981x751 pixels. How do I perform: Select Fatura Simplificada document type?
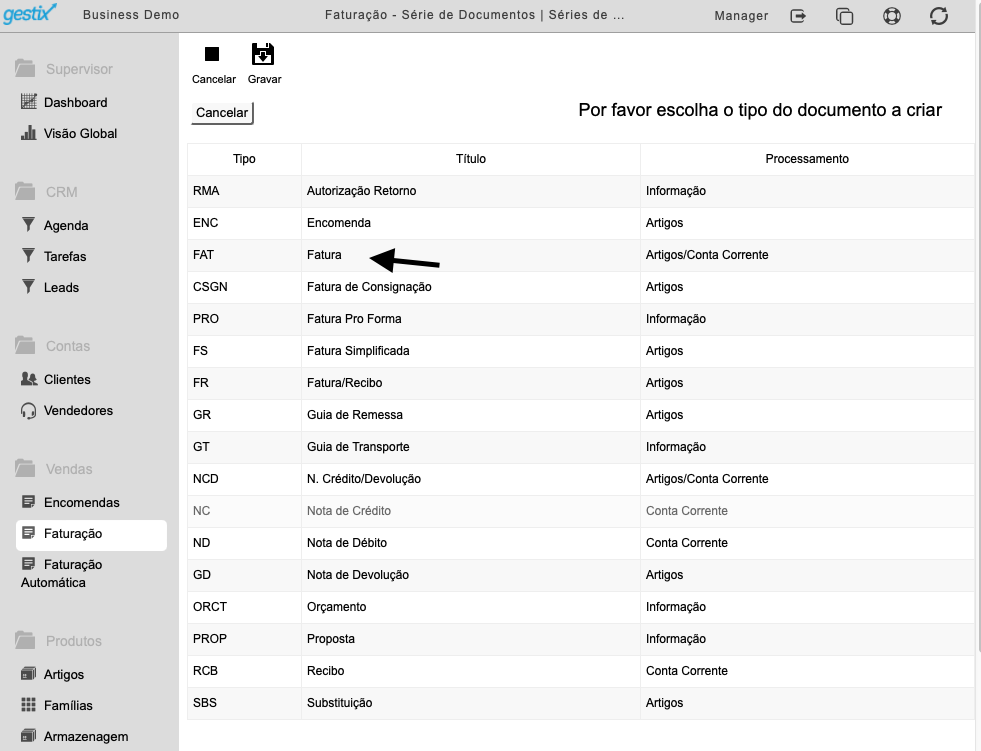click(x=358, y=350)
